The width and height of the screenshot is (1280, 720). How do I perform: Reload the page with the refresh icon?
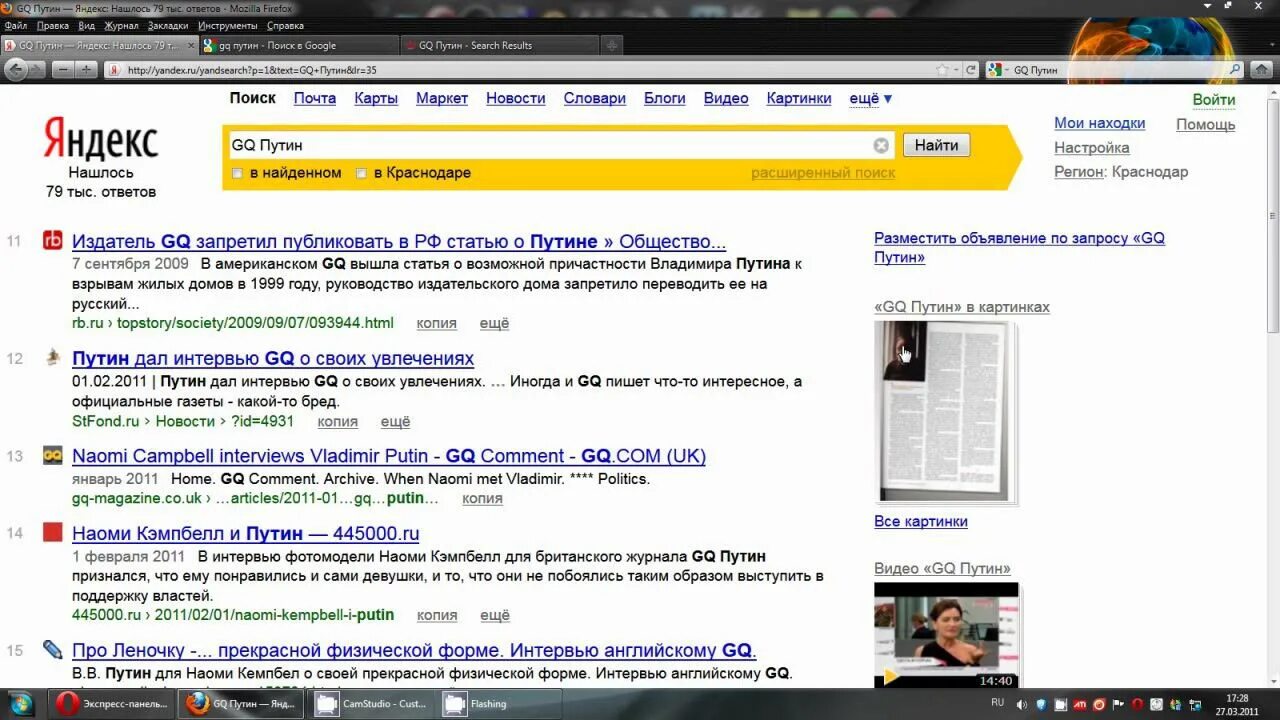click(970, 70)
